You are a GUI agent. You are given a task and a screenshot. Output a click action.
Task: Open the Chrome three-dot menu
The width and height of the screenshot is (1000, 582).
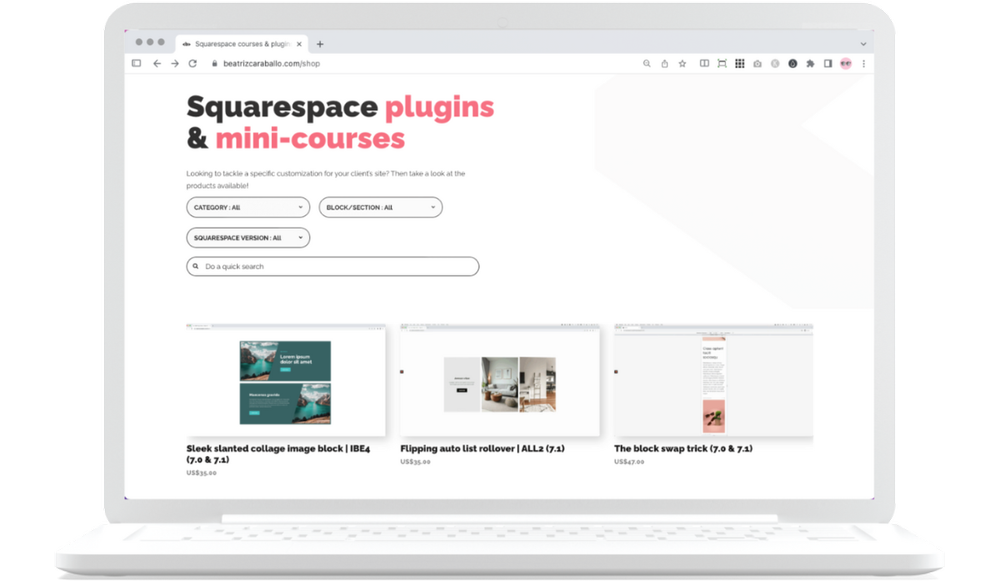(864, 64)
